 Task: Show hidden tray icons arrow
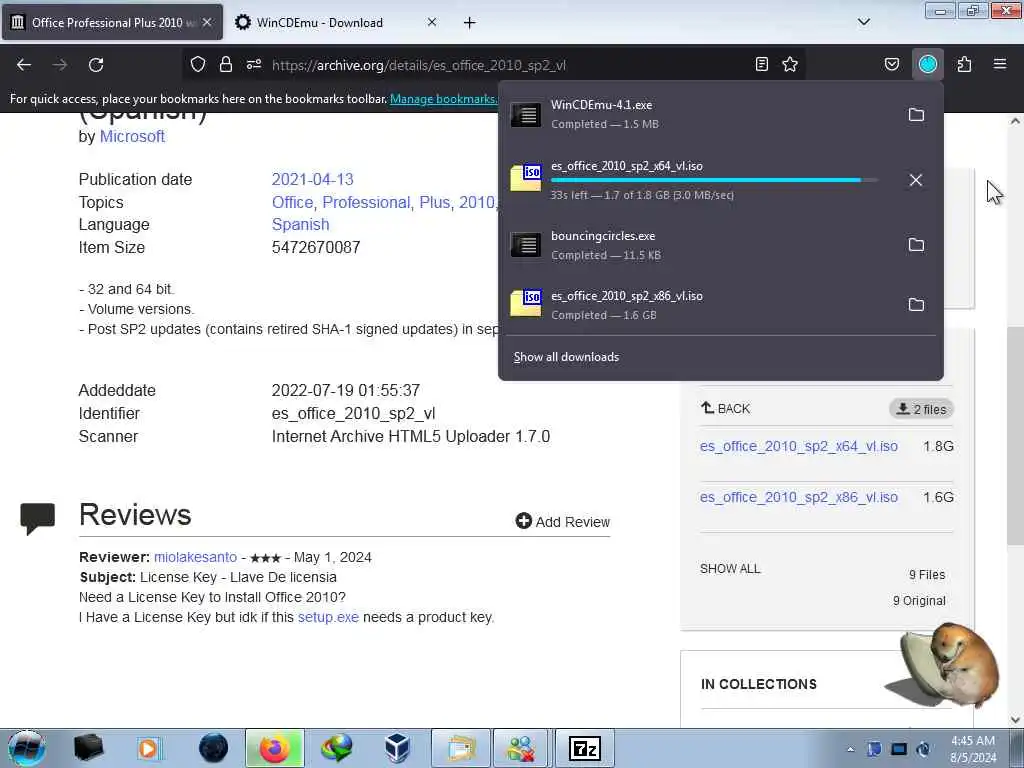pyautogui.click(x=850, y=749)
